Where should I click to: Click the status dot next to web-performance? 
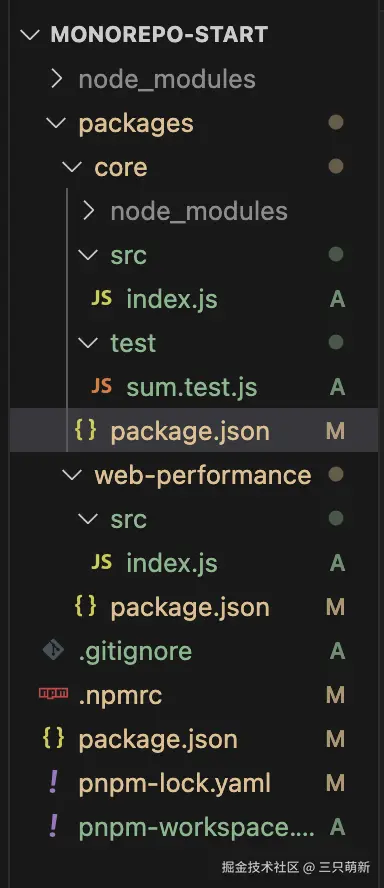click(x=336, y=474)
